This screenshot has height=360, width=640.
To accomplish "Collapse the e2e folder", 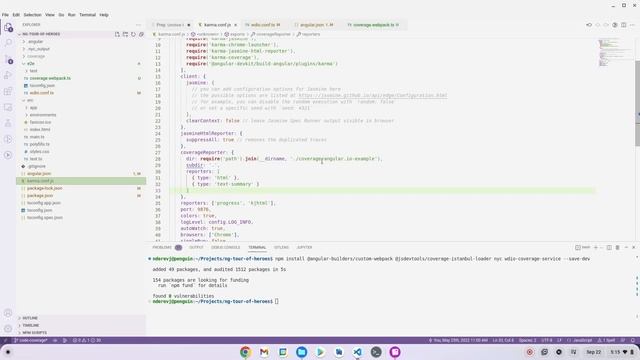I will 81,64.
